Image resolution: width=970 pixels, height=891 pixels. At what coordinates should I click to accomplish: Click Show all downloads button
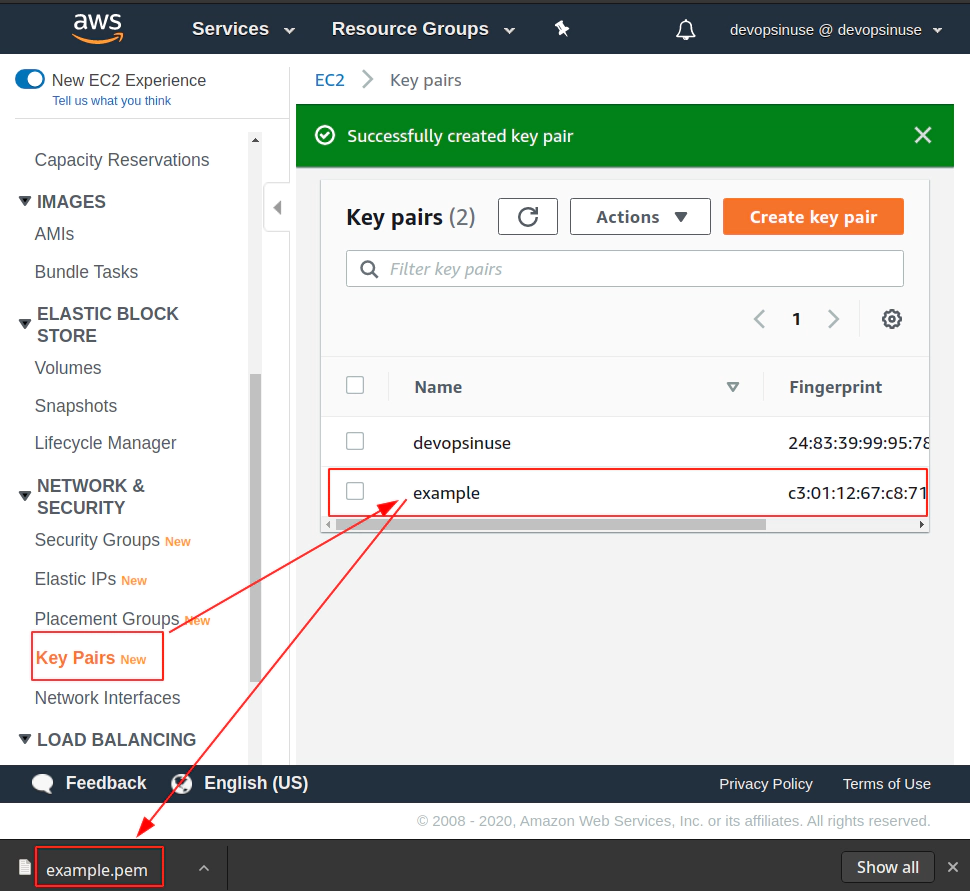pos(887,867)
